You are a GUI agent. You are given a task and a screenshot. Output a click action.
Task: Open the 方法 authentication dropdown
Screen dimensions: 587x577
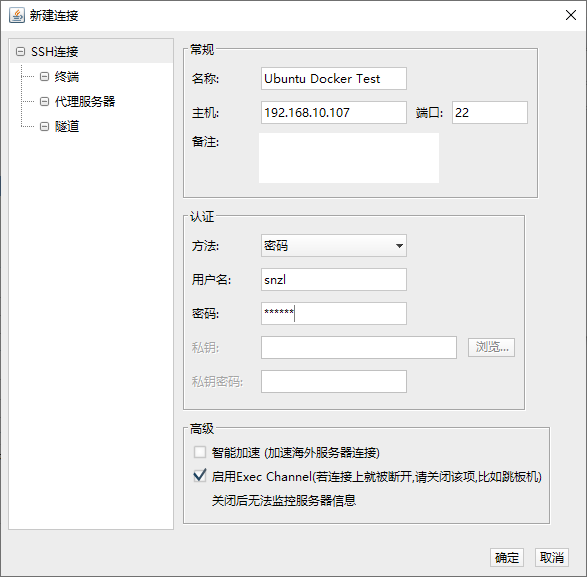pyautogui.click(x=334, y=246)
